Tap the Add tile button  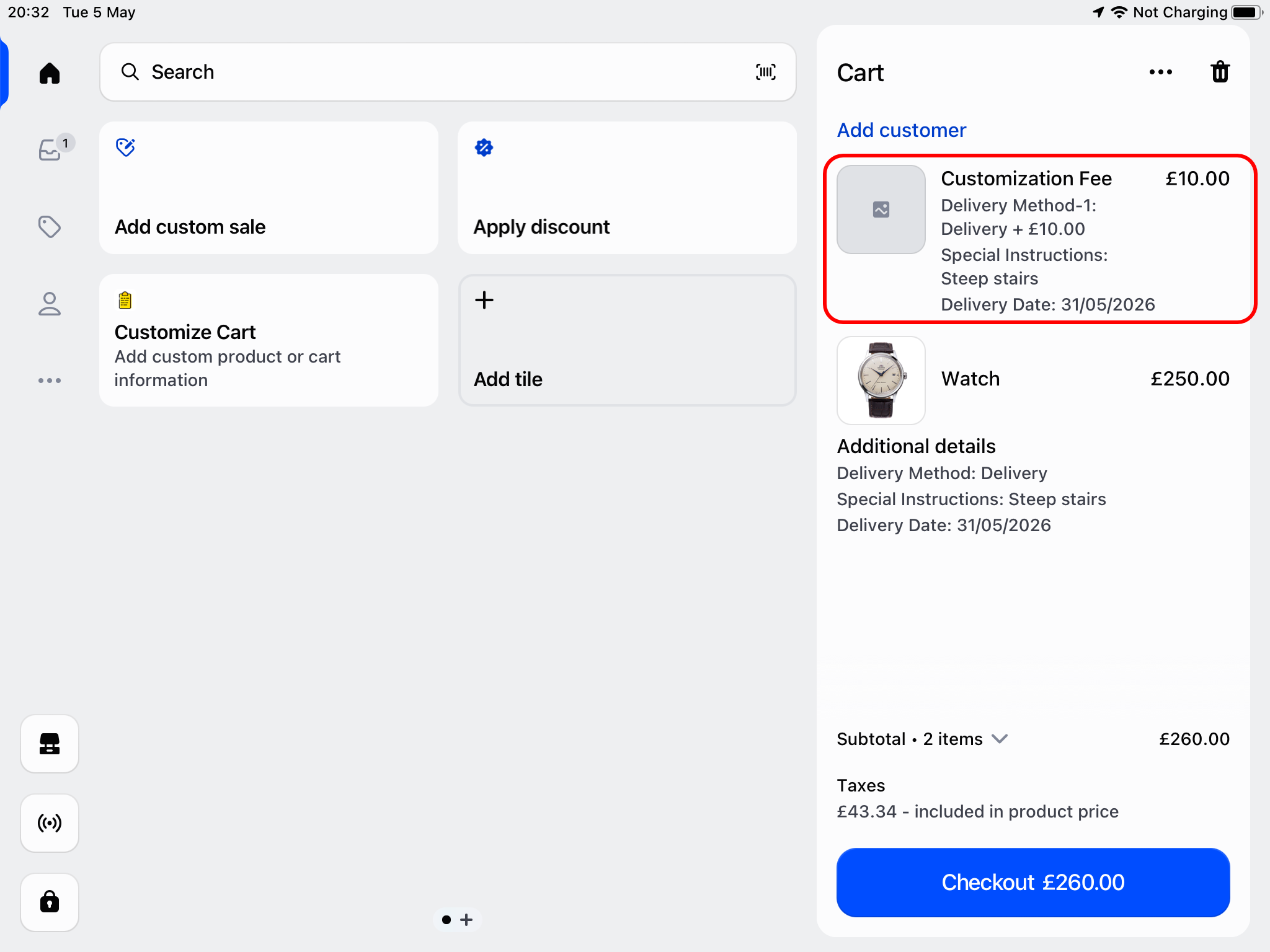pyautogui.click(x=627, y=340)
